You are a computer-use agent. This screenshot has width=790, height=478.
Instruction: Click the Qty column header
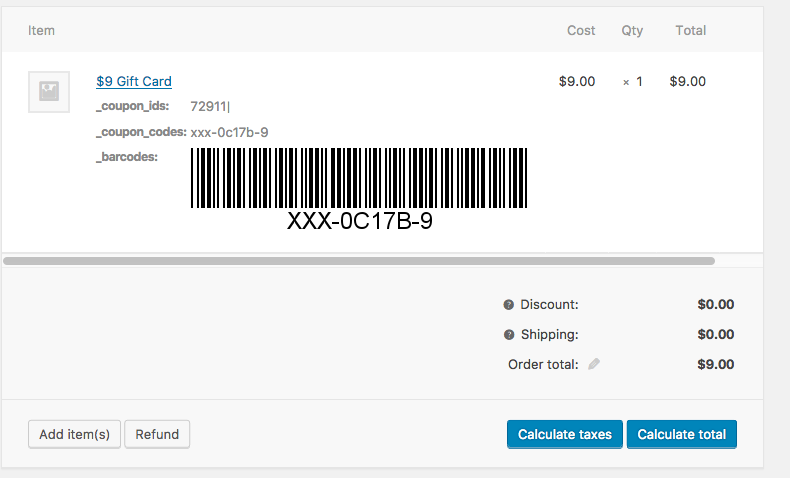click(x=632, y=31)
